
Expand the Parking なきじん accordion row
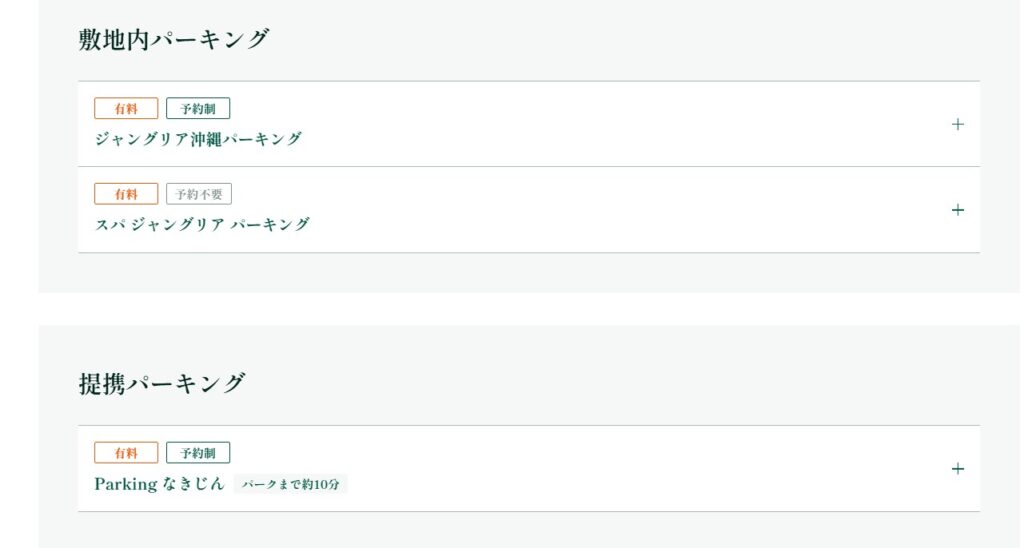600,469
